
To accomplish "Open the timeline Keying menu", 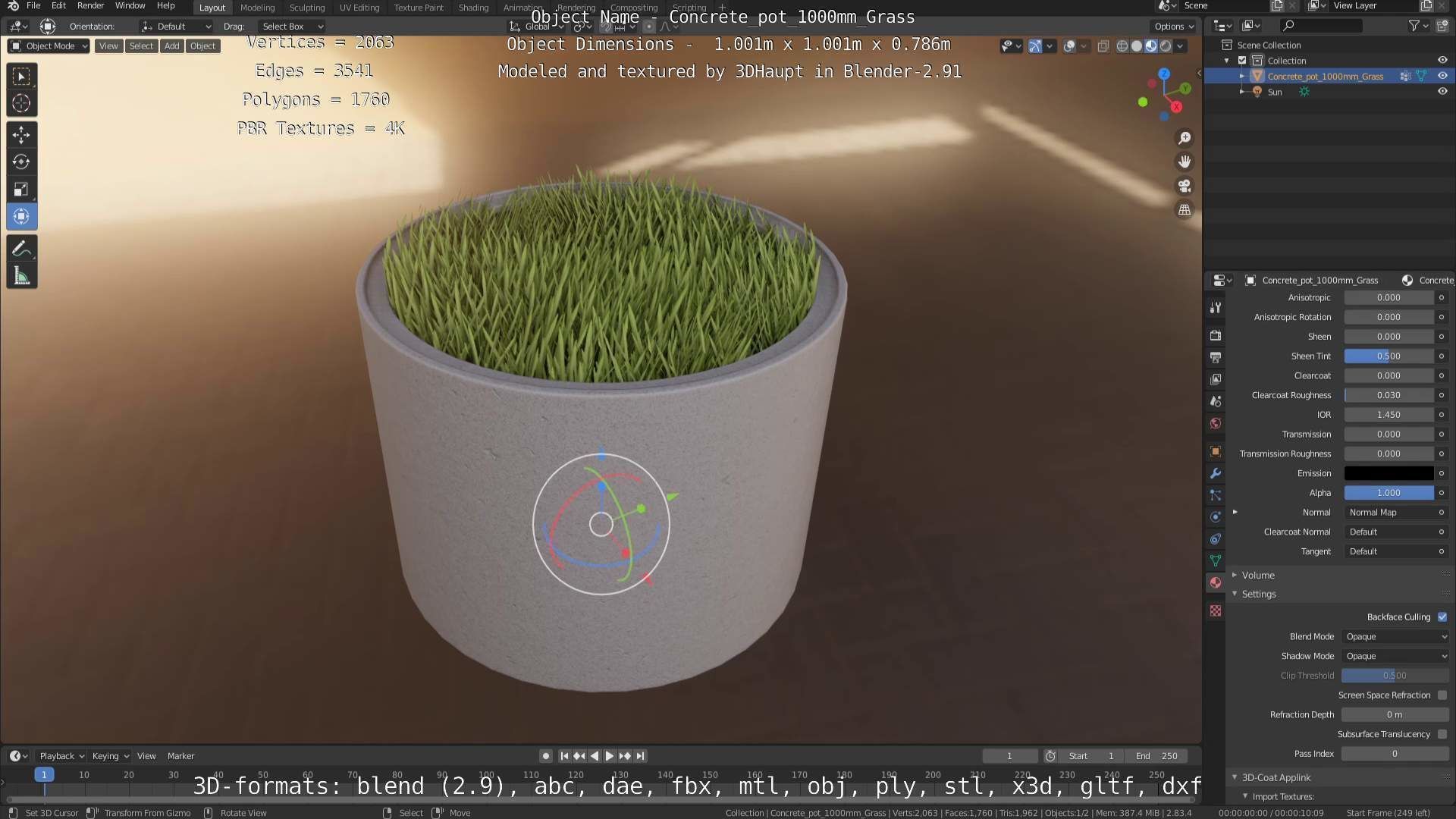I will tap(110, 756).
